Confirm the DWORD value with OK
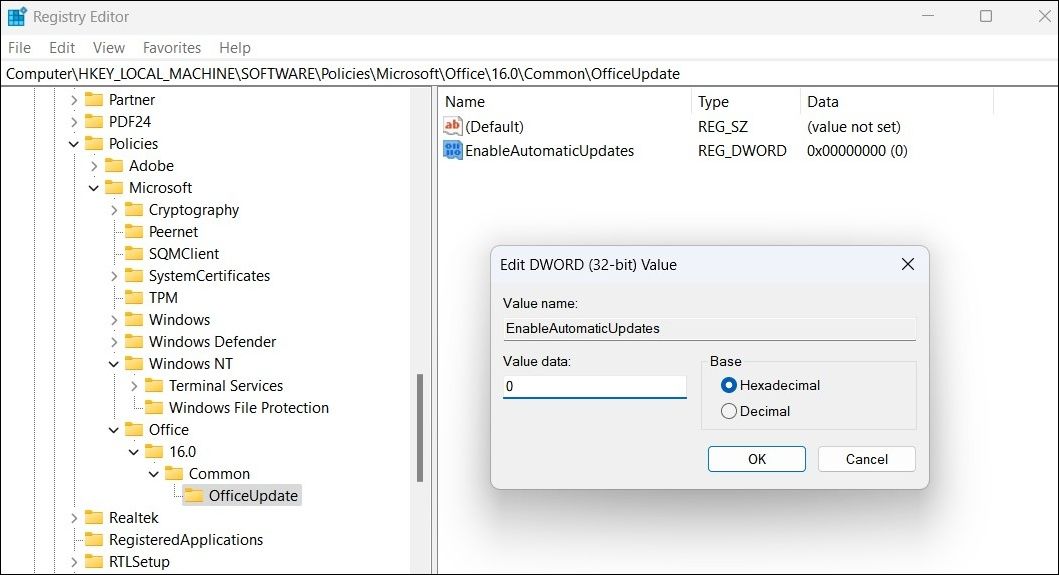 [756, 459]
